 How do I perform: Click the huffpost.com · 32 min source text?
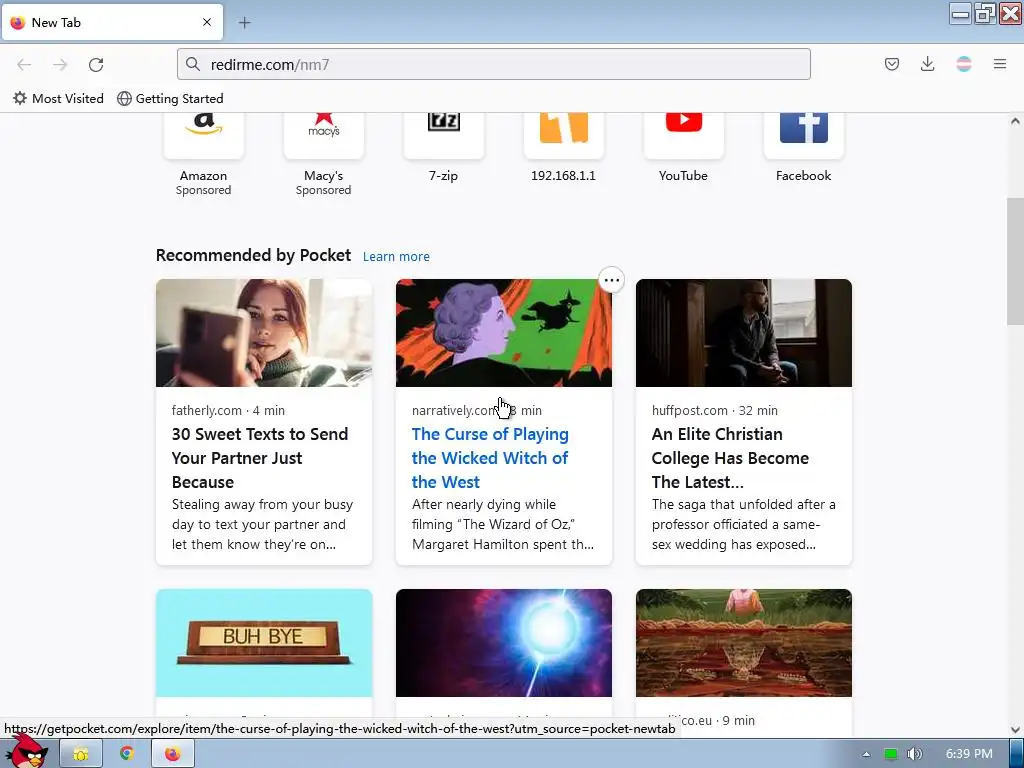point(714,411)
